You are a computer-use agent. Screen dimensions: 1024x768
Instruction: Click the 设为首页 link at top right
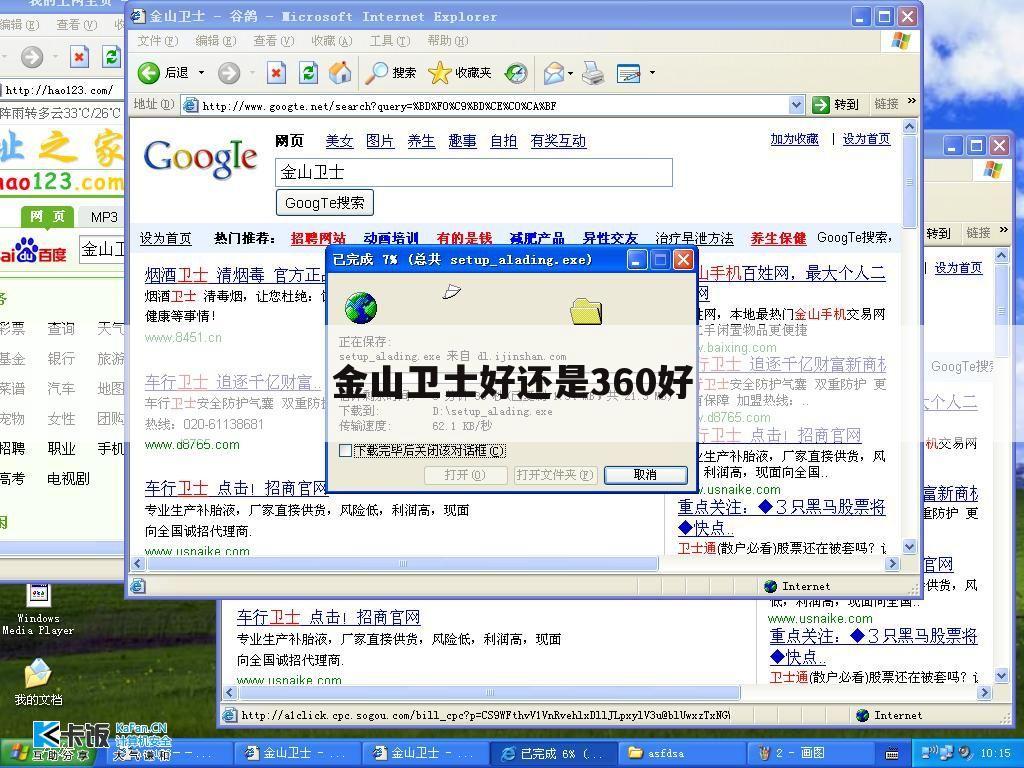pos(867,139)
